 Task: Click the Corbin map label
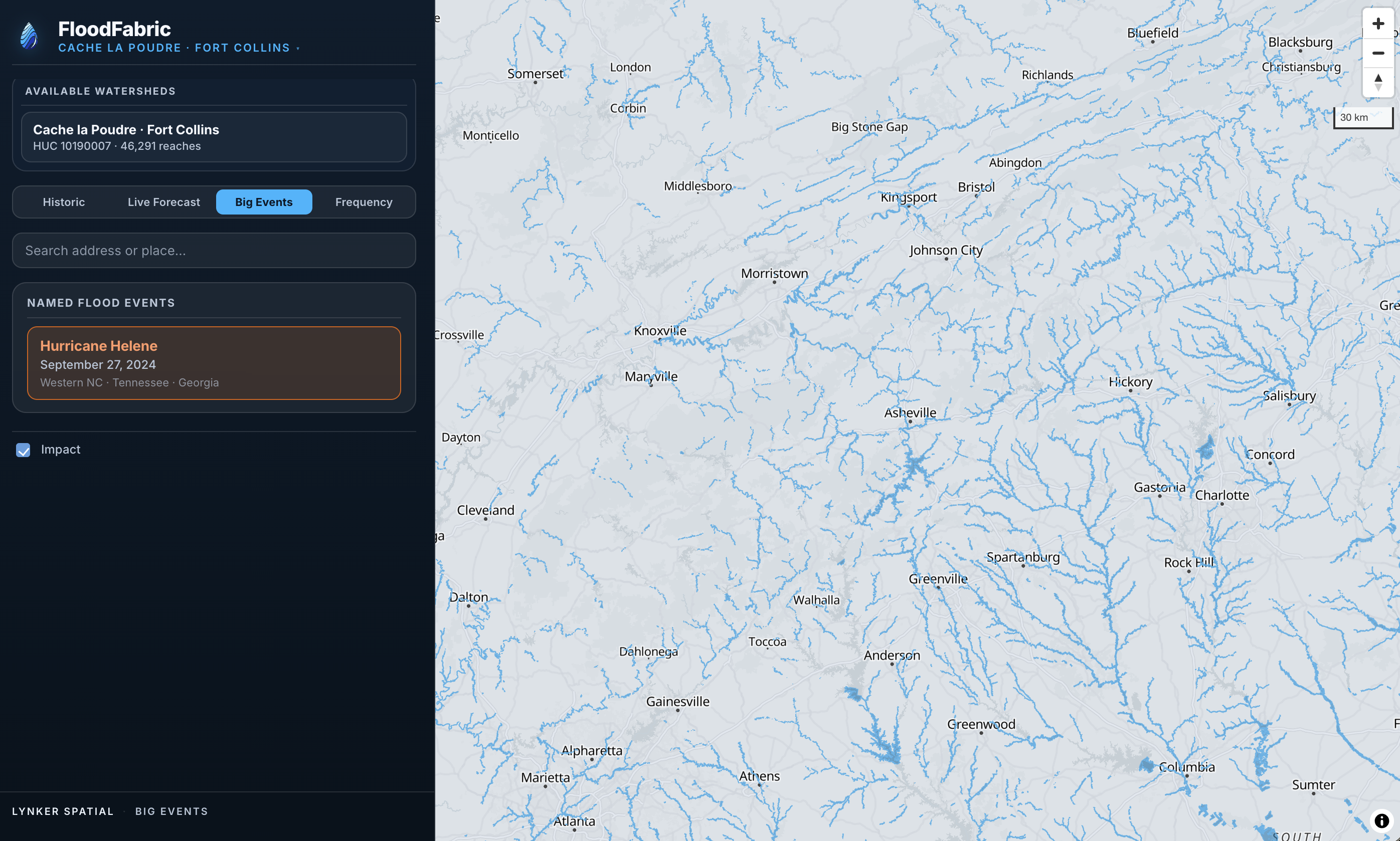(x=627, y=108)
